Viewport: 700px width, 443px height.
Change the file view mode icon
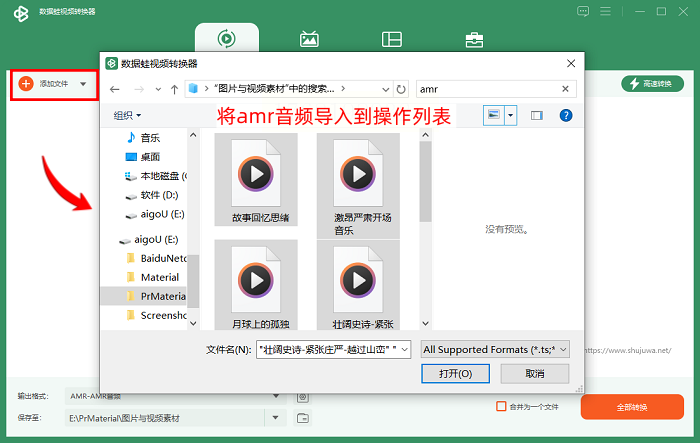(493, 115)
